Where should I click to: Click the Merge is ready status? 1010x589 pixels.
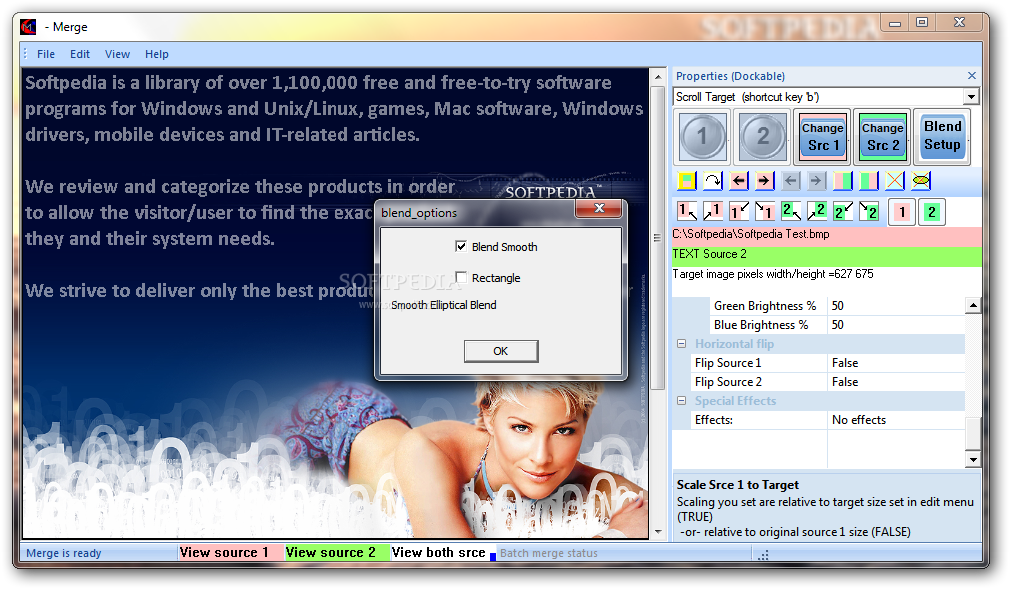pyautogui.click(x=64, y=553)
